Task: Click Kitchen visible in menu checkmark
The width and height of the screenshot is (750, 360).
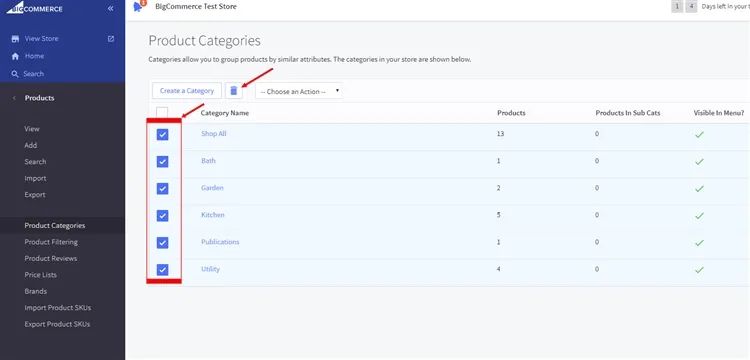Action: [699, 216]
